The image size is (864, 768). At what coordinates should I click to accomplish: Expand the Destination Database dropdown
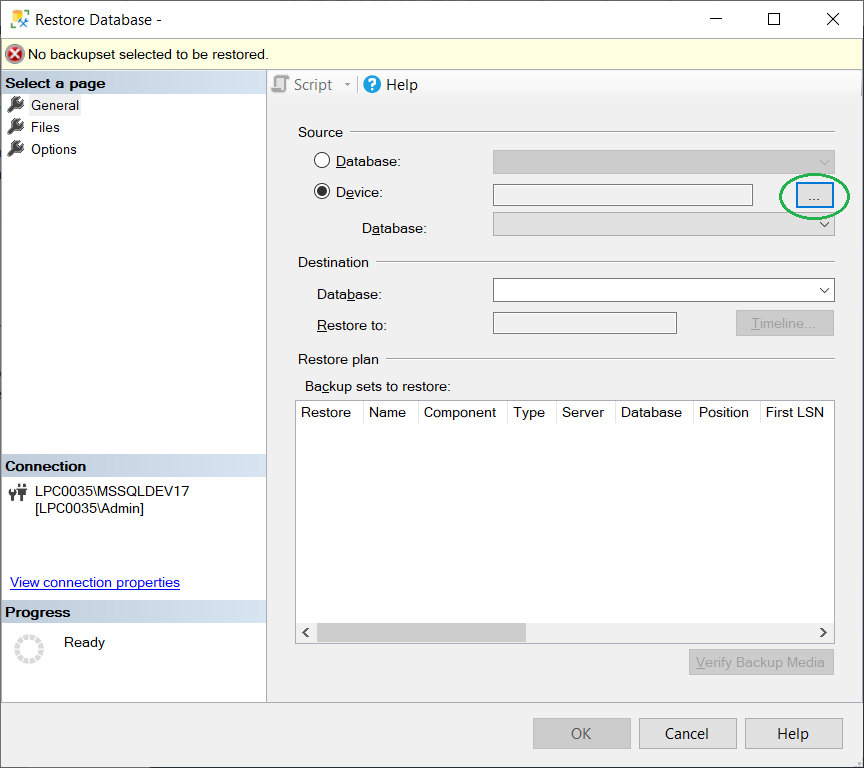coord(824,291)
